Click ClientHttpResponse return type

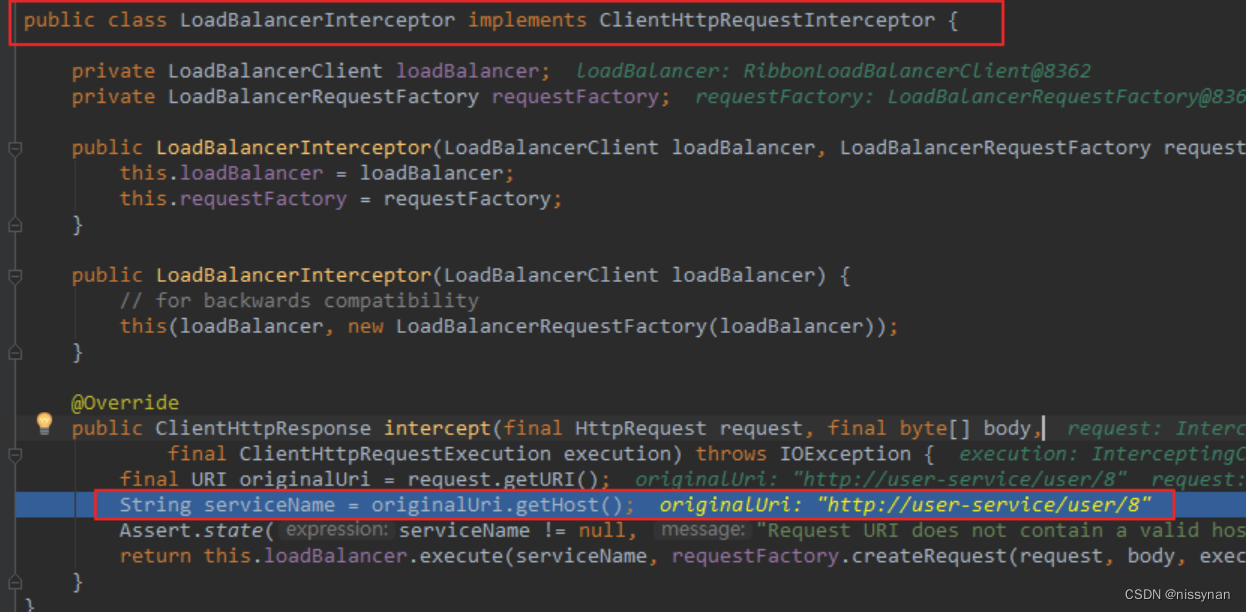click(263, 428)
